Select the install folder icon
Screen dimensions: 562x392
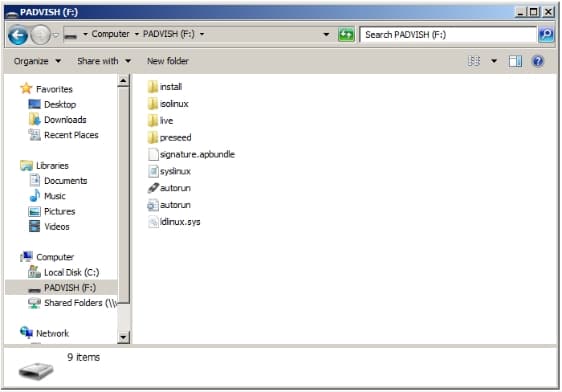click(153, 87)
